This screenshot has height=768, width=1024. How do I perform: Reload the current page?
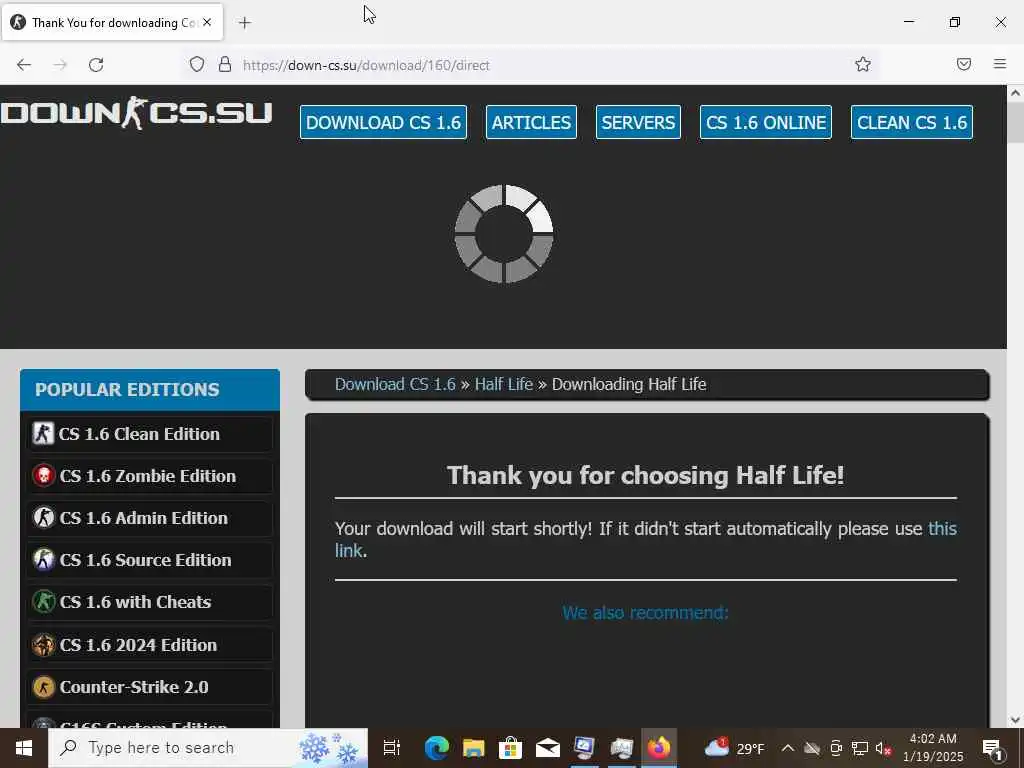pos(96,65)
